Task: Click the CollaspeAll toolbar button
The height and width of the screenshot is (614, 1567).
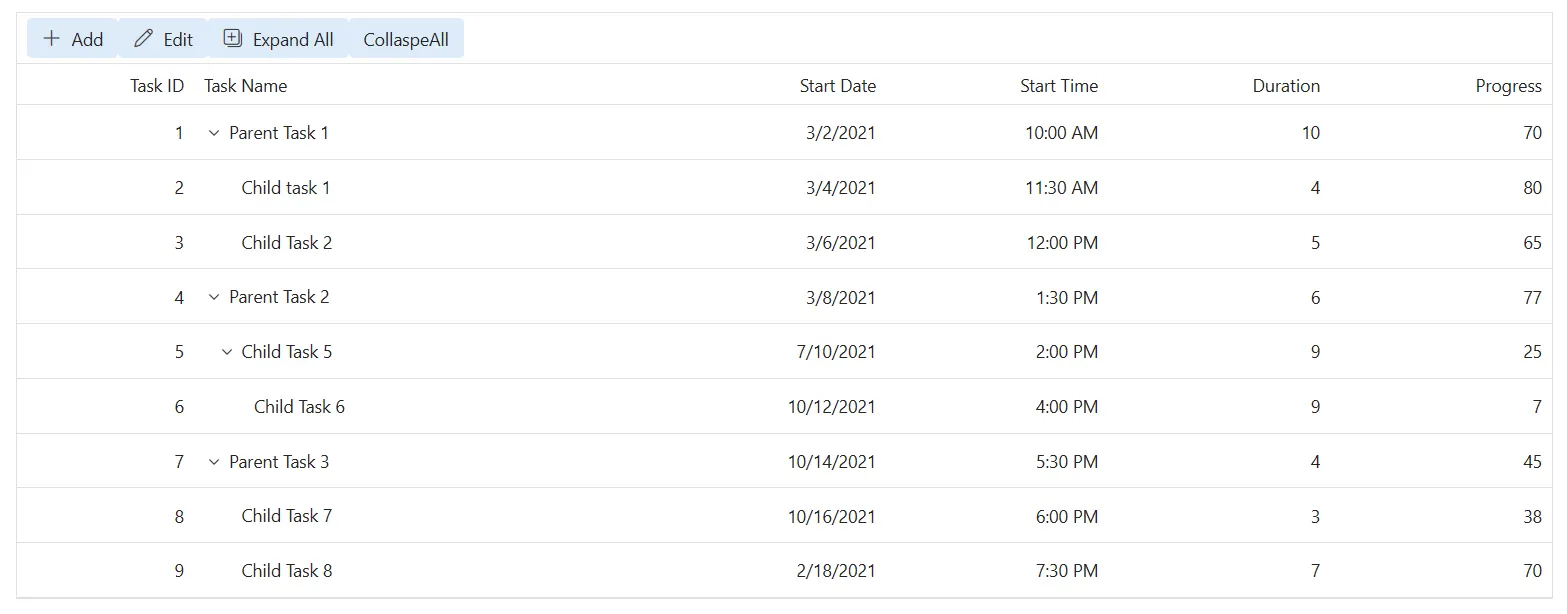Action: [406, 39]
